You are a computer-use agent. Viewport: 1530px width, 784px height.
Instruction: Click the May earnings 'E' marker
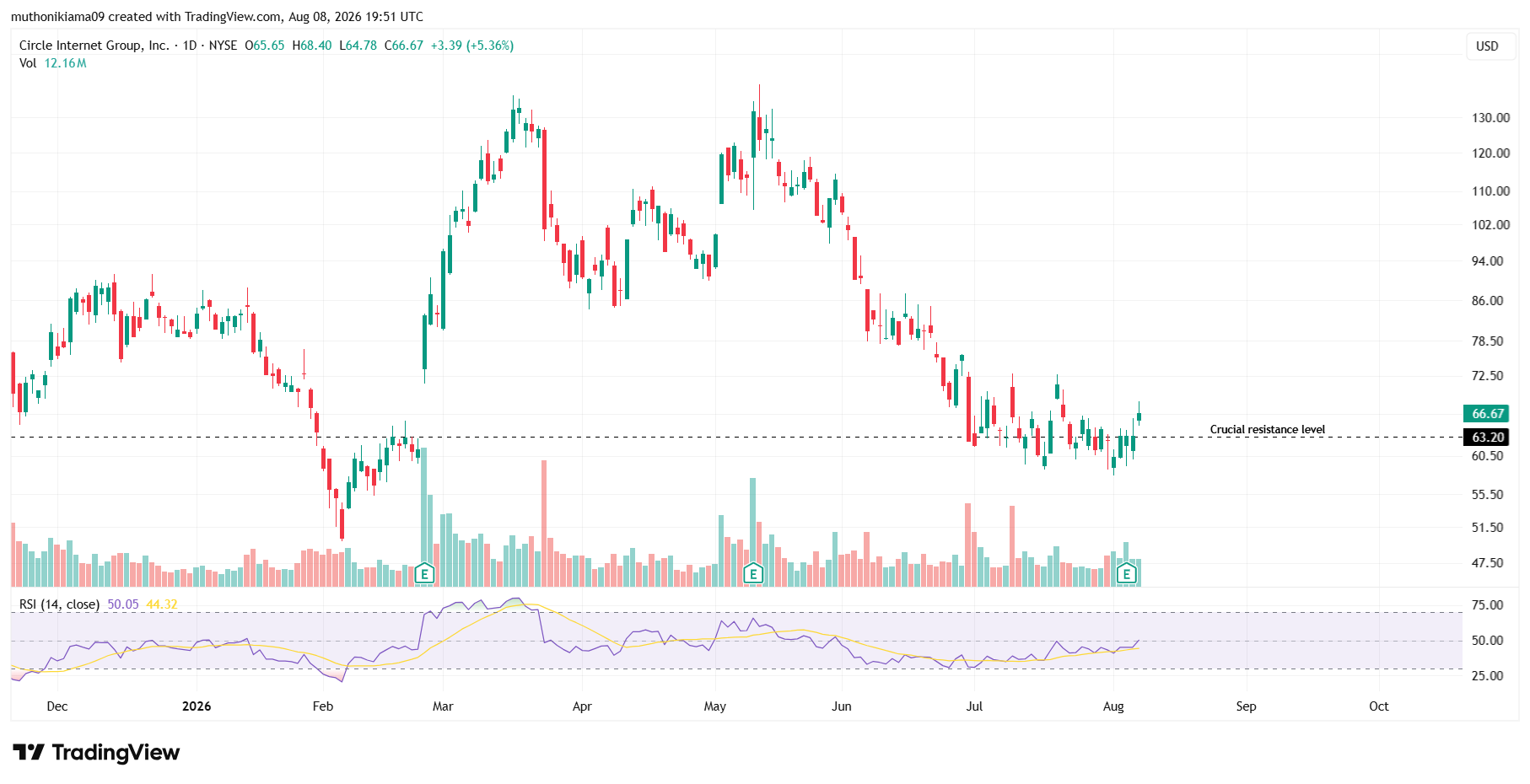[x=753, y=574]
